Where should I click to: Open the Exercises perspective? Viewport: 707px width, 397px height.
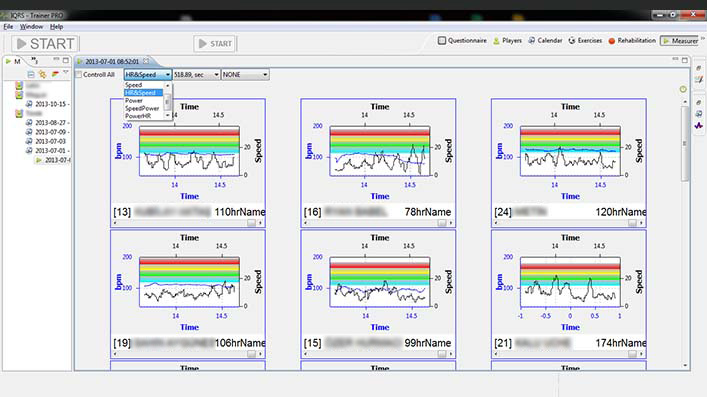pos(585,41)
